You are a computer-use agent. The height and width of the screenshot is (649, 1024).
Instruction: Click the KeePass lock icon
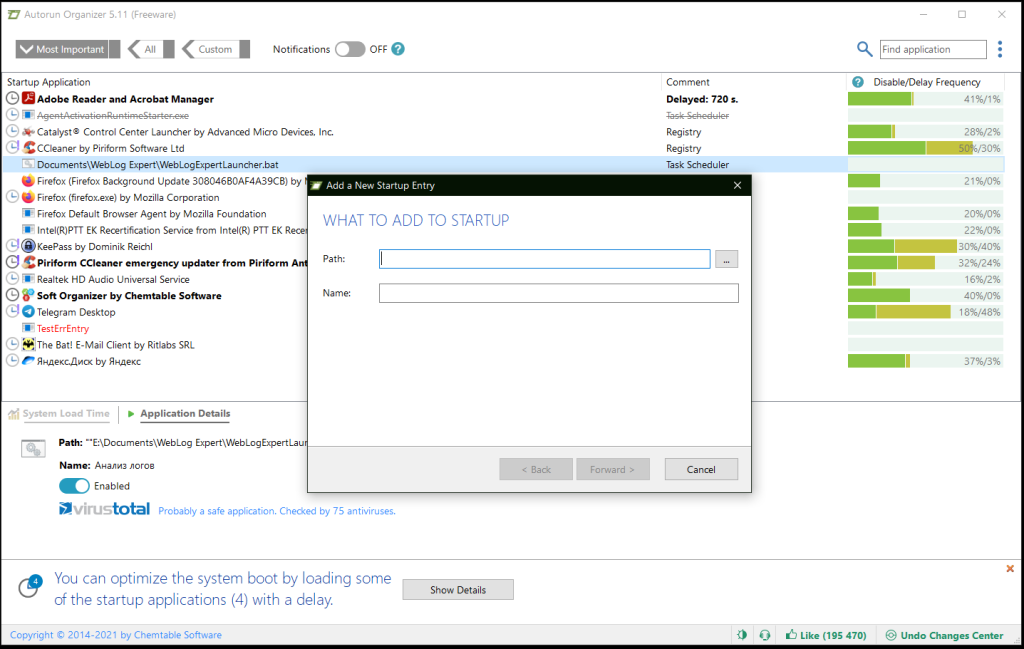[x=28, y=246]
